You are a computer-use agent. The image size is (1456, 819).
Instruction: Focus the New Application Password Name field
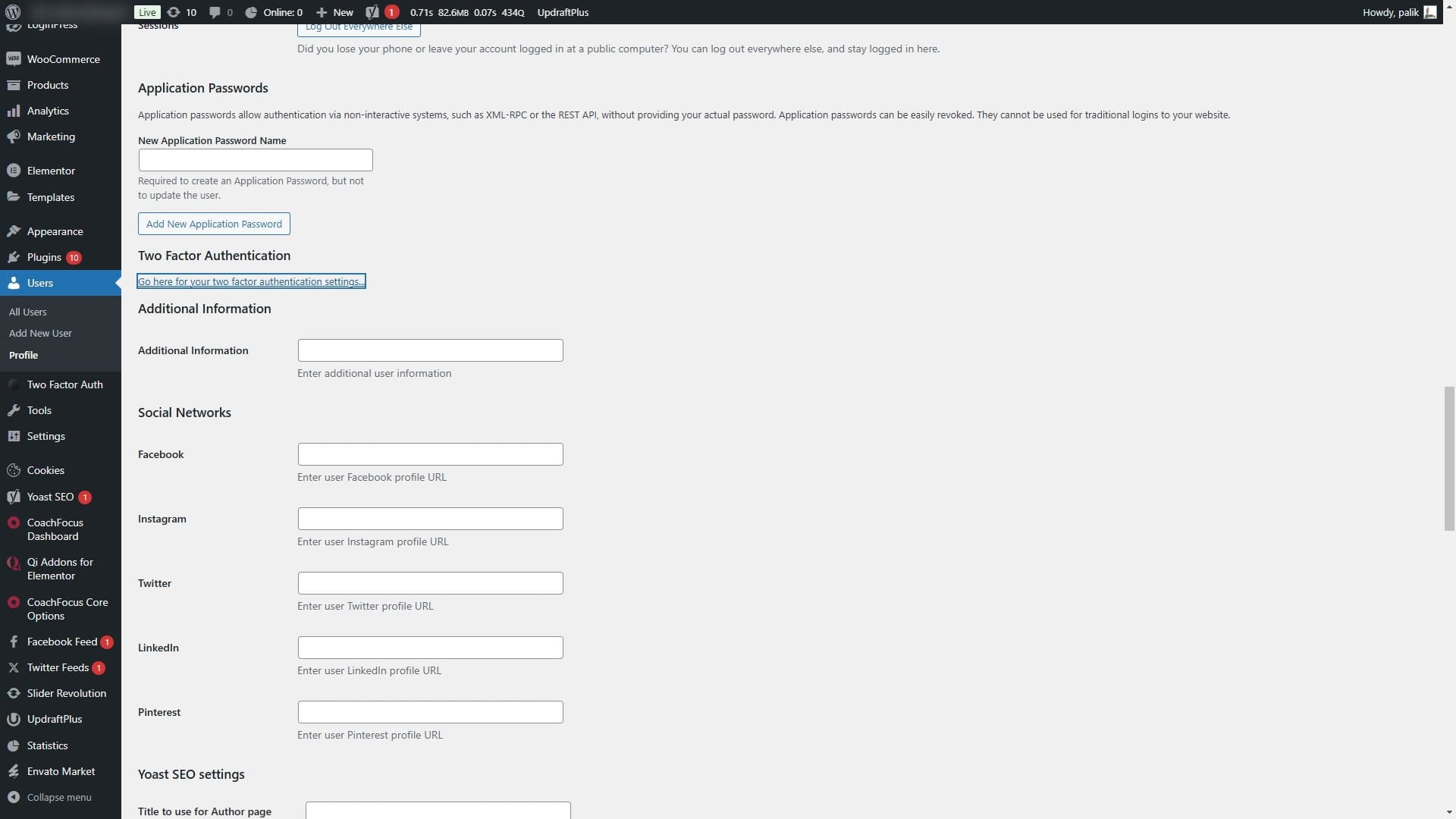click(255, 159)
